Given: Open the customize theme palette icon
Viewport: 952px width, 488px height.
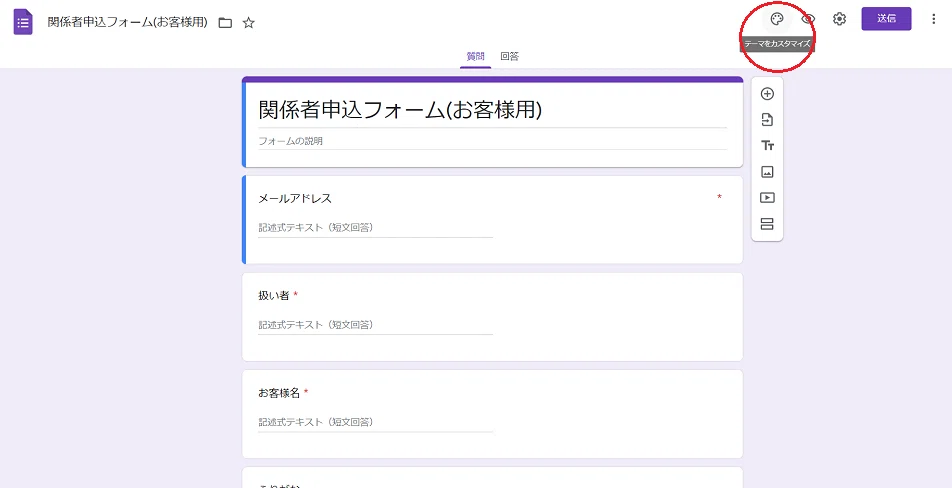Looking at the screenshot, I should pos(777,19).
